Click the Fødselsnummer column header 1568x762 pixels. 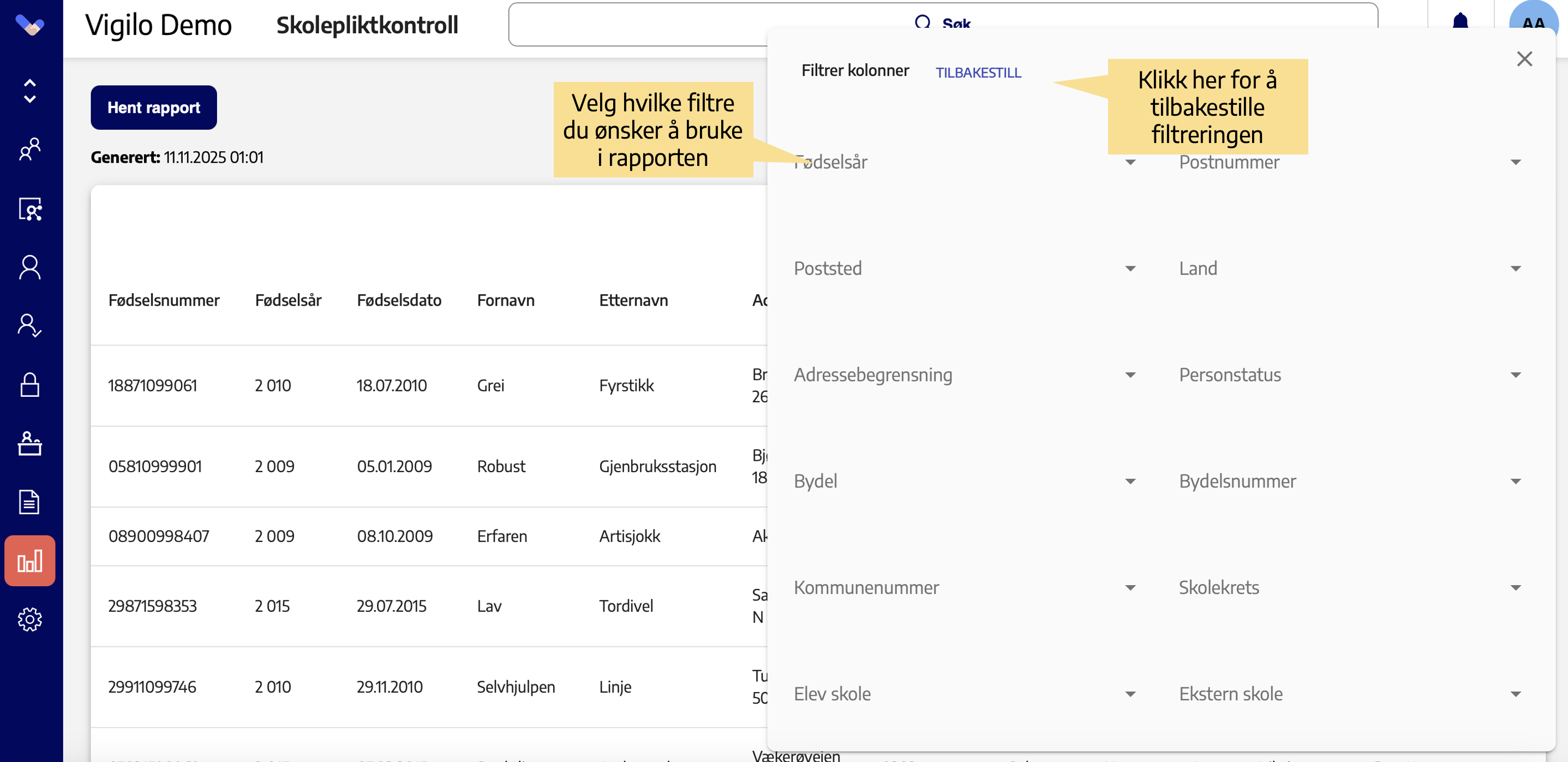coord(164,300)
